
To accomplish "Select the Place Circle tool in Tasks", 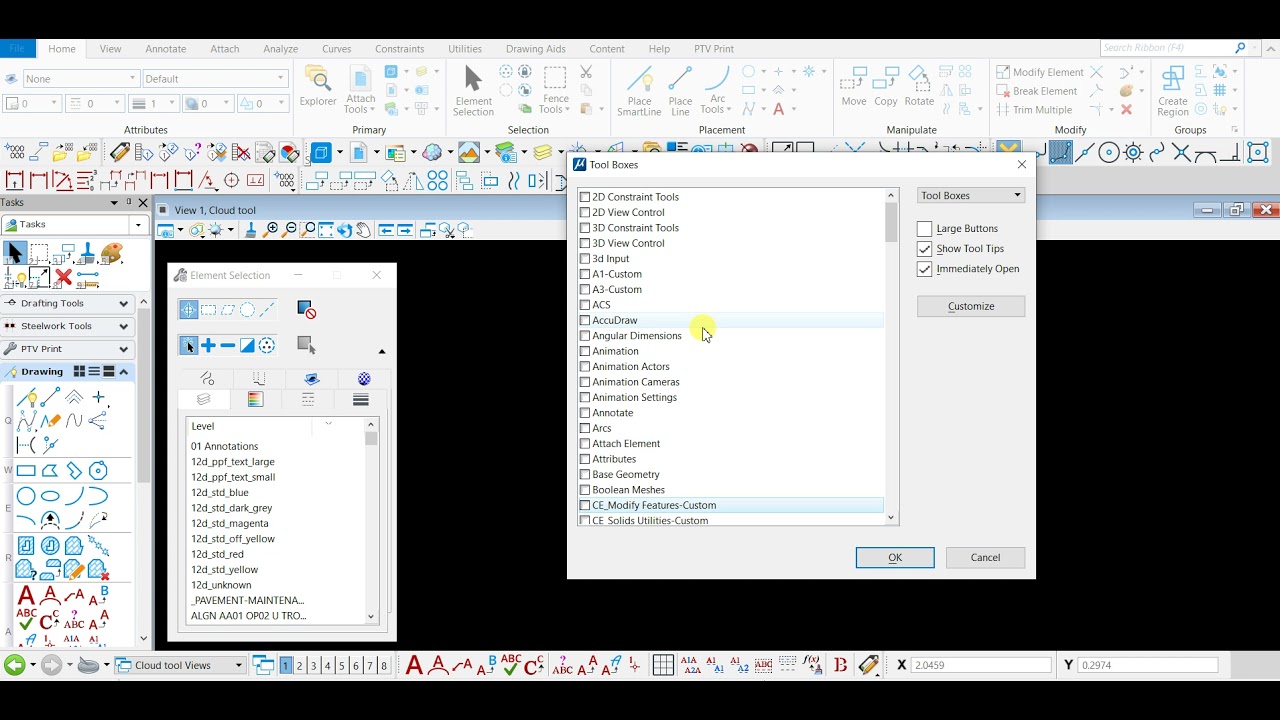I will [26, 496].
